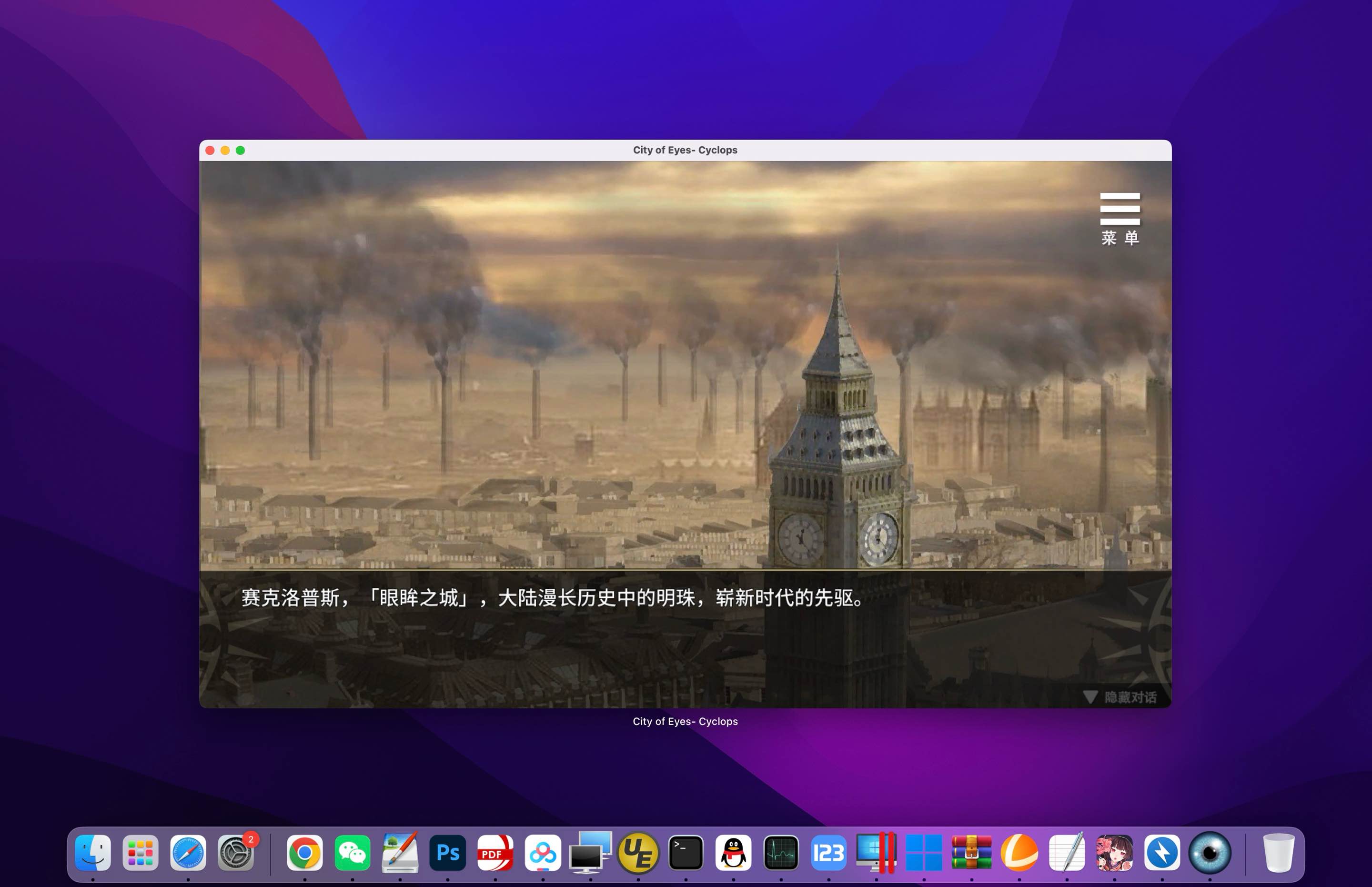Switch to the eye game icon in dock

(x=1210, y=852)
